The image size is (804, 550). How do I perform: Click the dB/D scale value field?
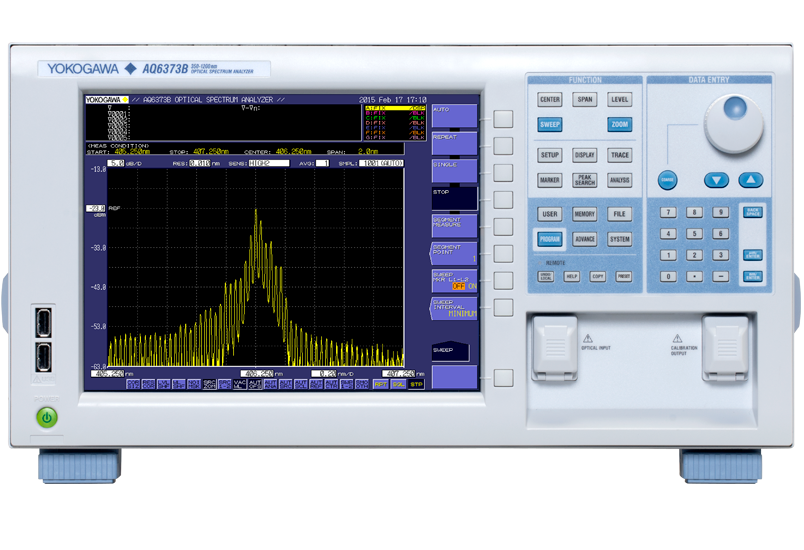click(x=116, y=163)
